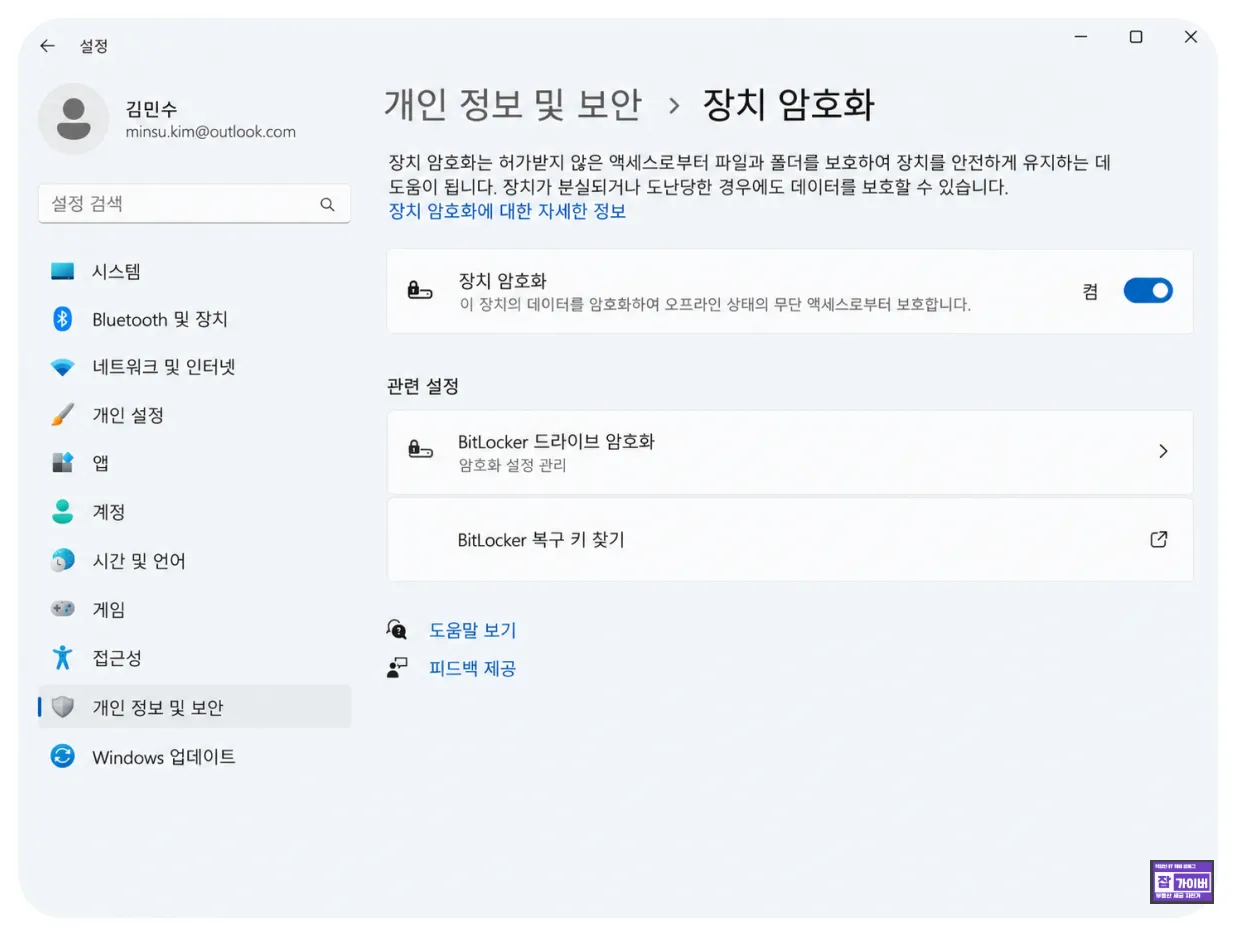
Task: Open 접근성 settings page
Action: 194,657
